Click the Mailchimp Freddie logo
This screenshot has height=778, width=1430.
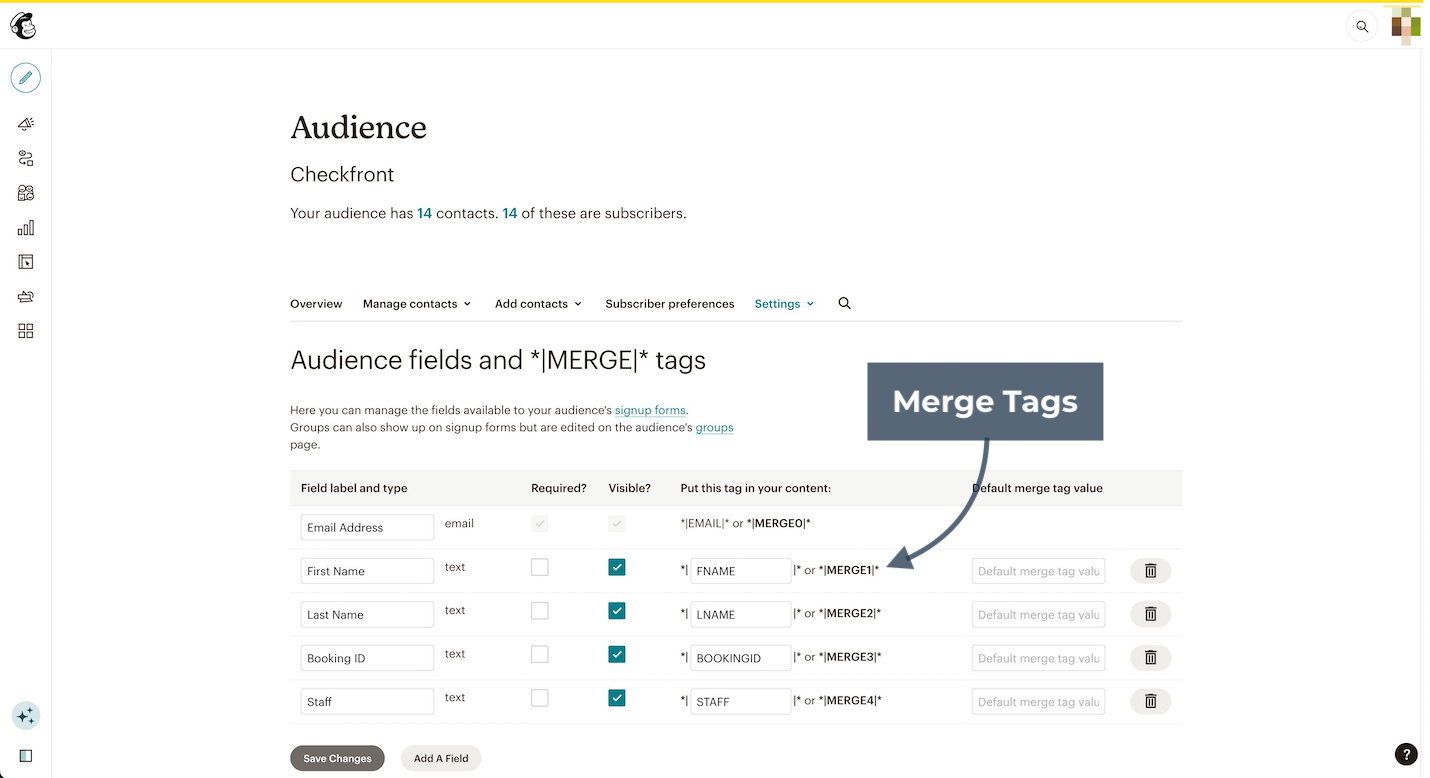23,25
